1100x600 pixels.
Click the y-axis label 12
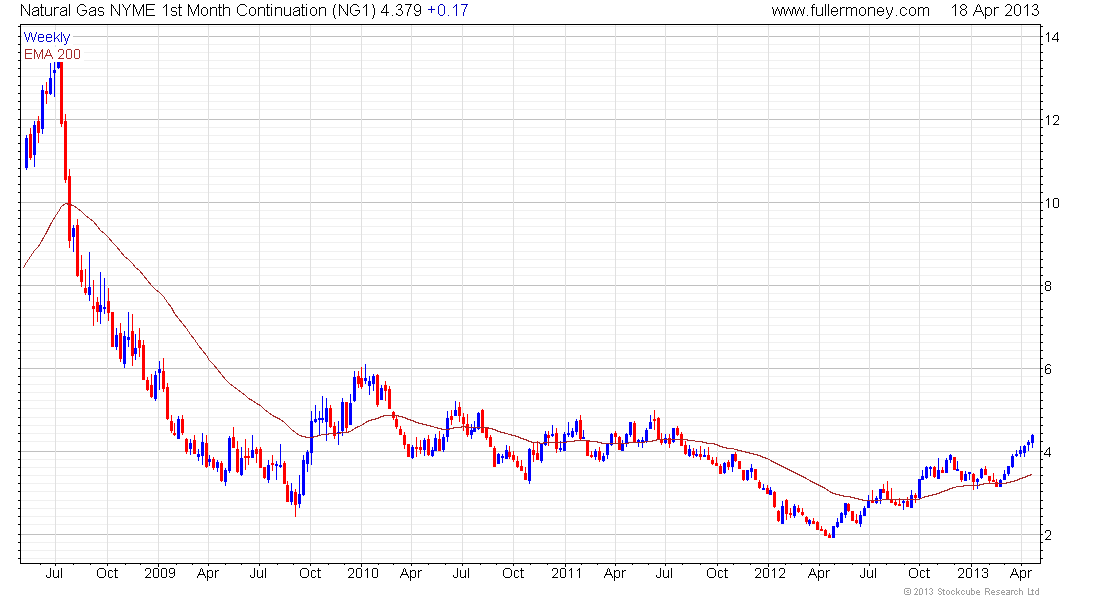(x=1052, y=120)
